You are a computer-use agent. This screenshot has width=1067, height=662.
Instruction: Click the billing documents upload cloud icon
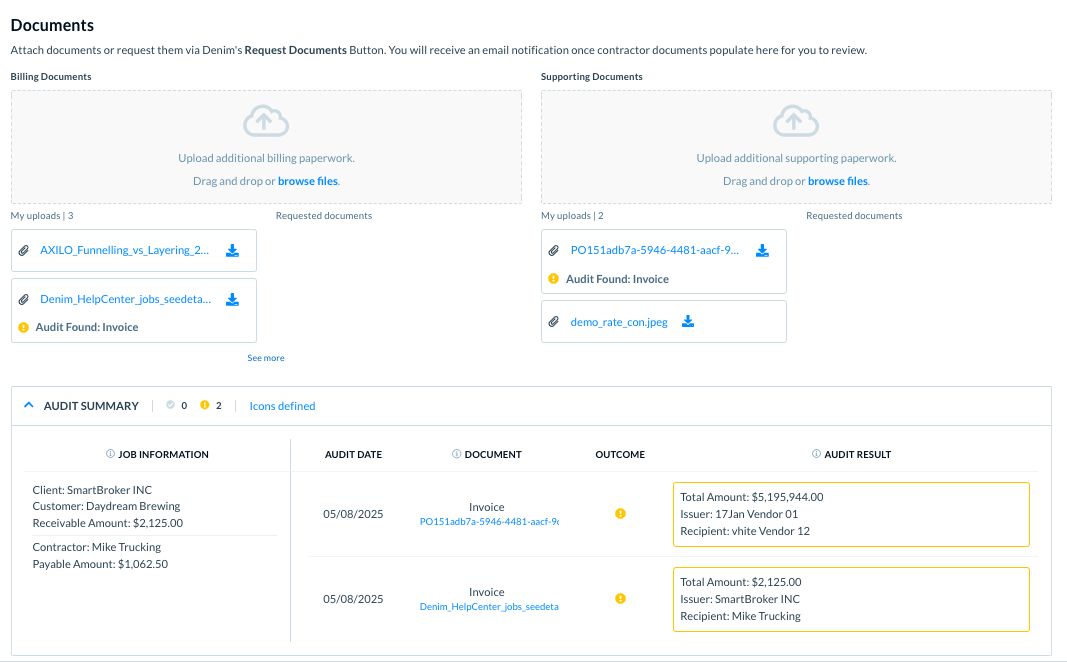point(266,122)
